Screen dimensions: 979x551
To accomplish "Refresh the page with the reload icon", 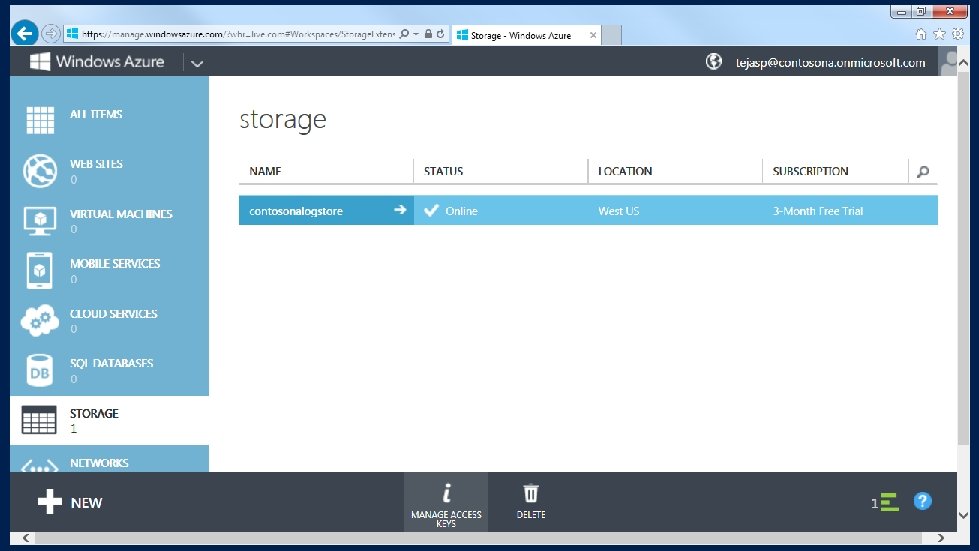I will pos(441,34).
